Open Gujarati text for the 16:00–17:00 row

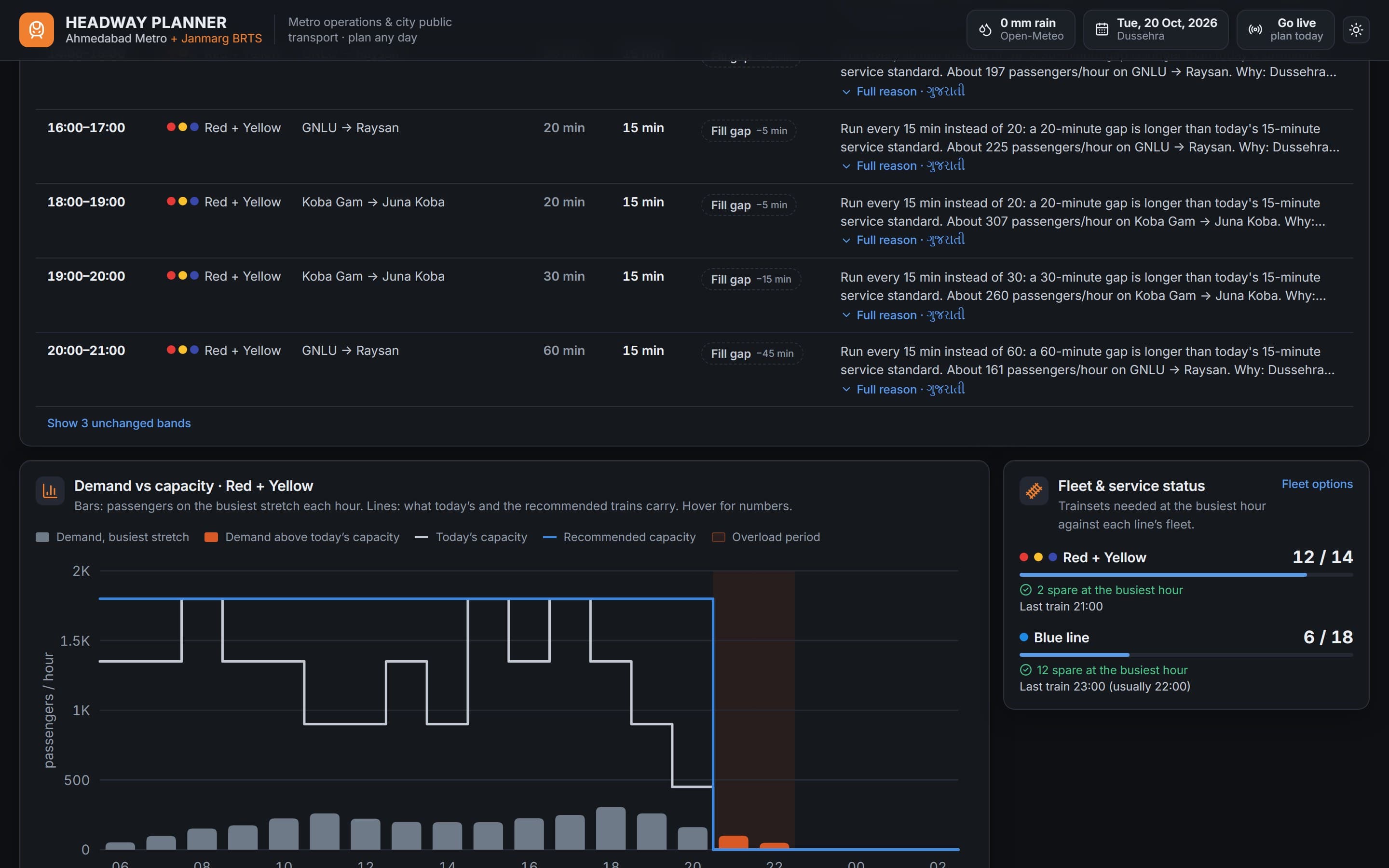[946, 165]
